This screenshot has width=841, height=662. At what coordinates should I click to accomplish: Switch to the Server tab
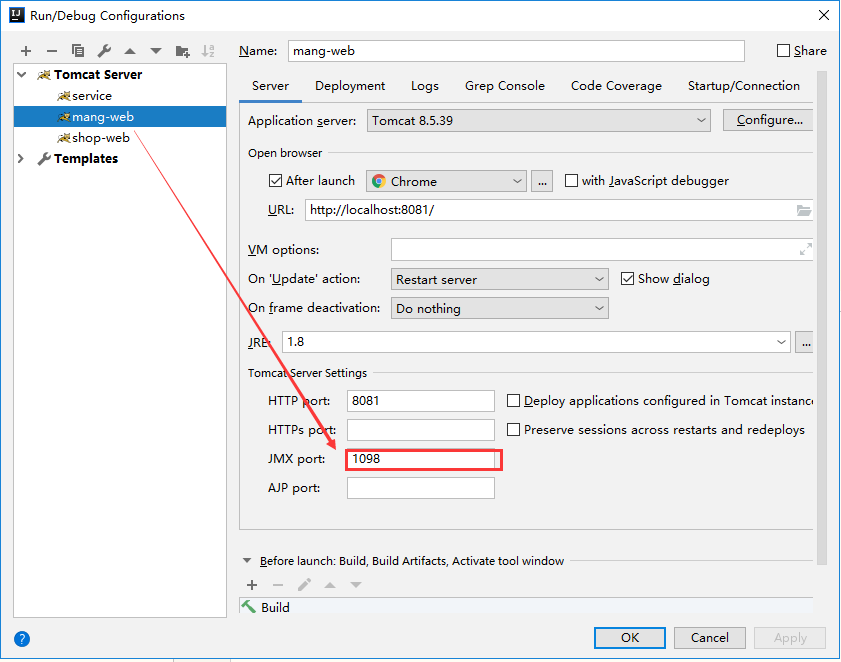[270, 86]
